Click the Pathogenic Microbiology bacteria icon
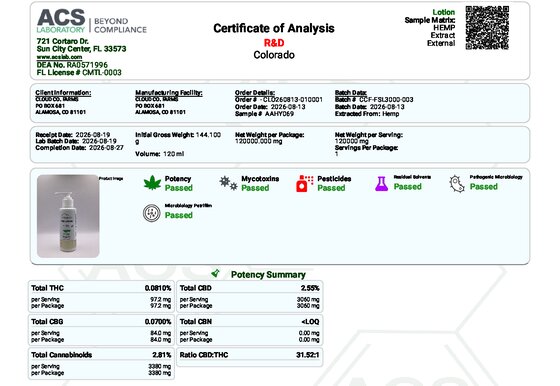This screenshot has height=386, width=560. pyautogui.click(x=457, y=184)
